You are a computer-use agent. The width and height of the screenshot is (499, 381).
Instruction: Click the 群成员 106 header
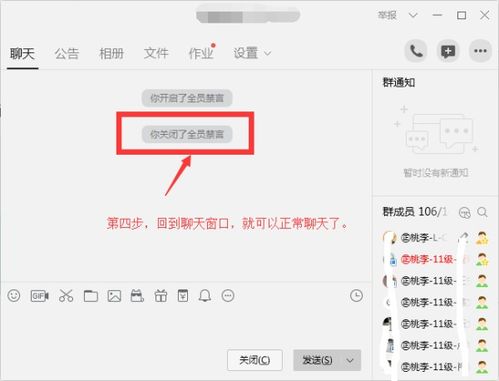pyautogui.click(x=414, y=212)
